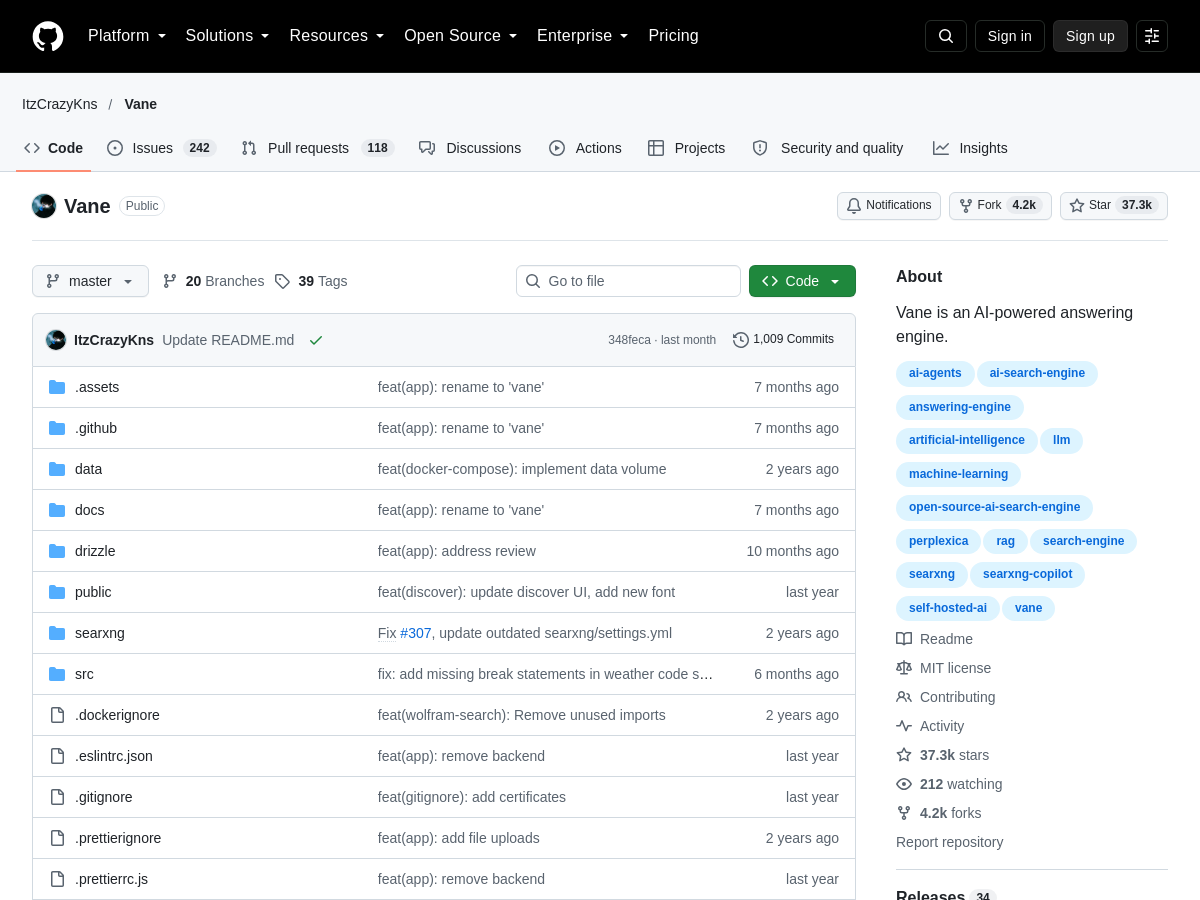1200x900 pixels.
Task: Click the tag icon beside 39 Tags
Action: (x=282, y=281)
